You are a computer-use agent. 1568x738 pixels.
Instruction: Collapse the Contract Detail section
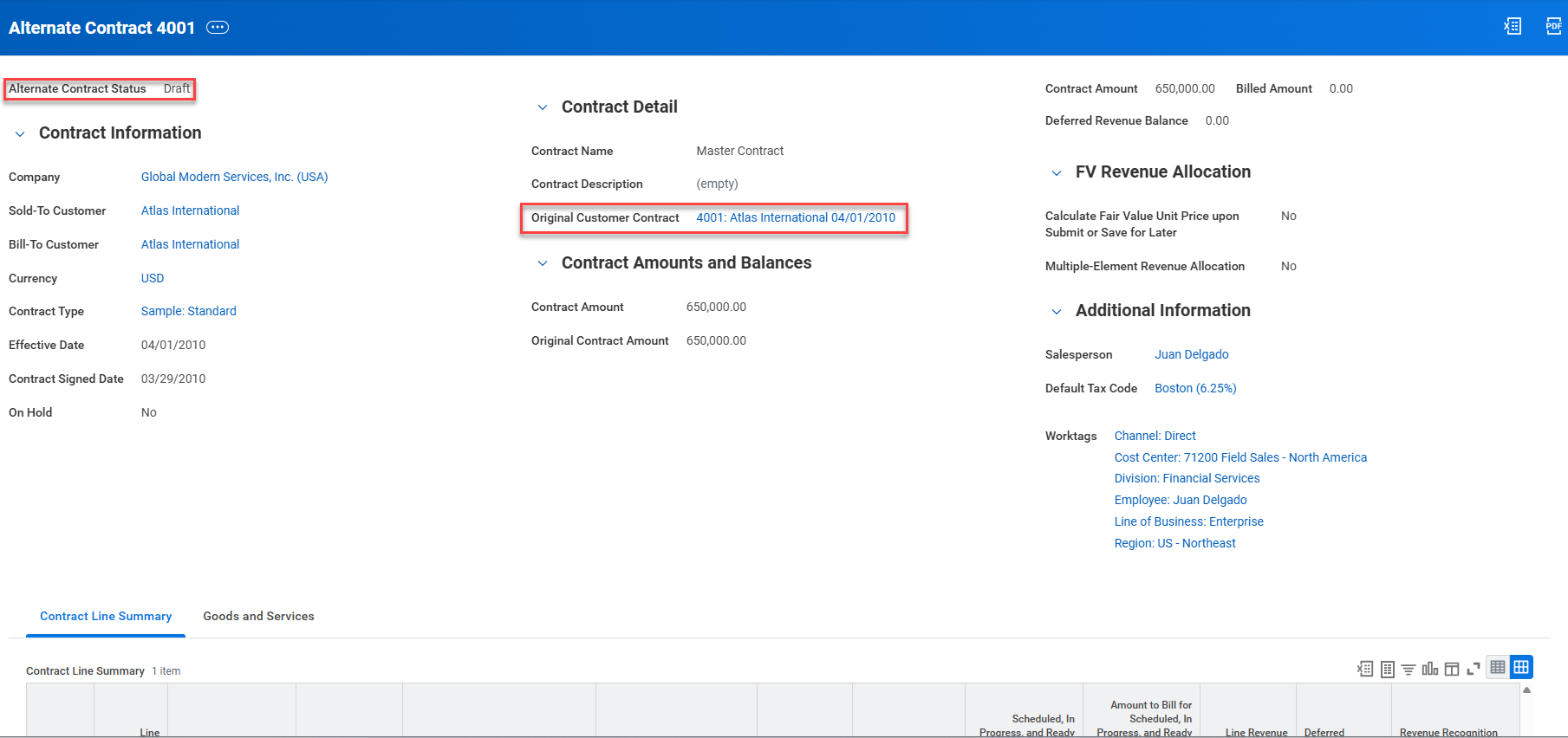543,107
